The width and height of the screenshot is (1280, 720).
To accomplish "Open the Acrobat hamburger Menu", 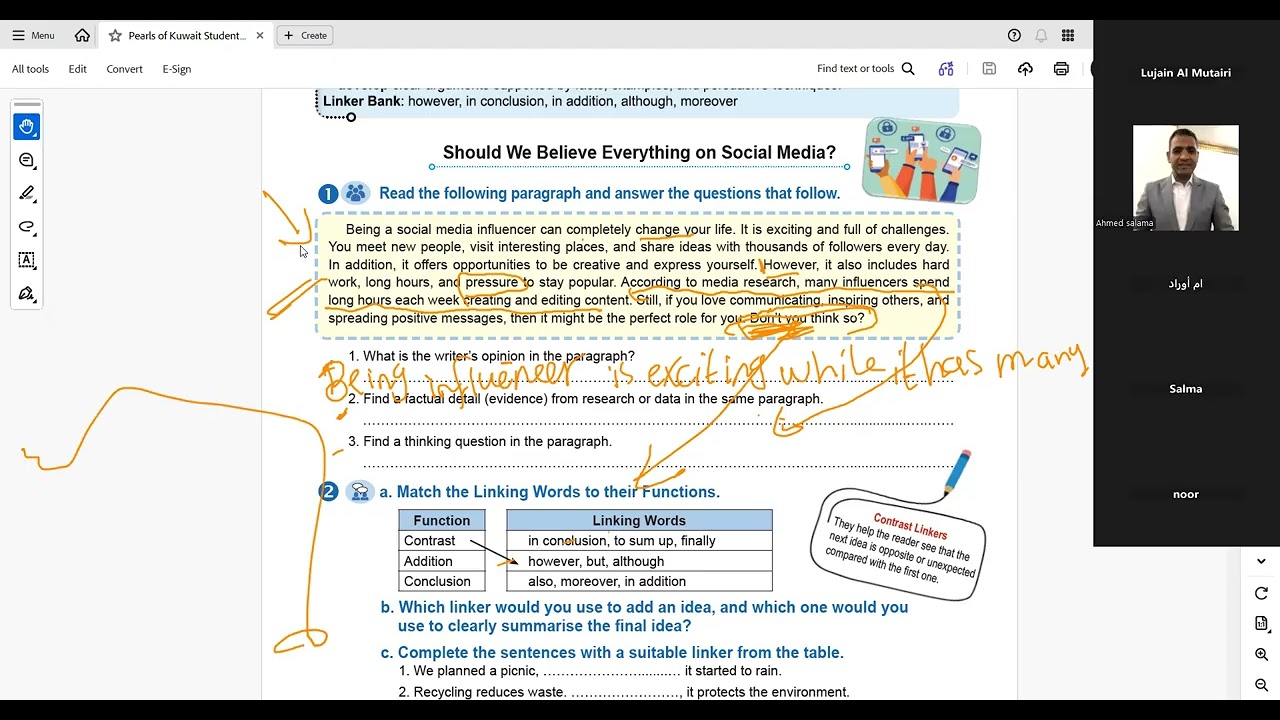I will pyautogui.click(x=33, y=35).
